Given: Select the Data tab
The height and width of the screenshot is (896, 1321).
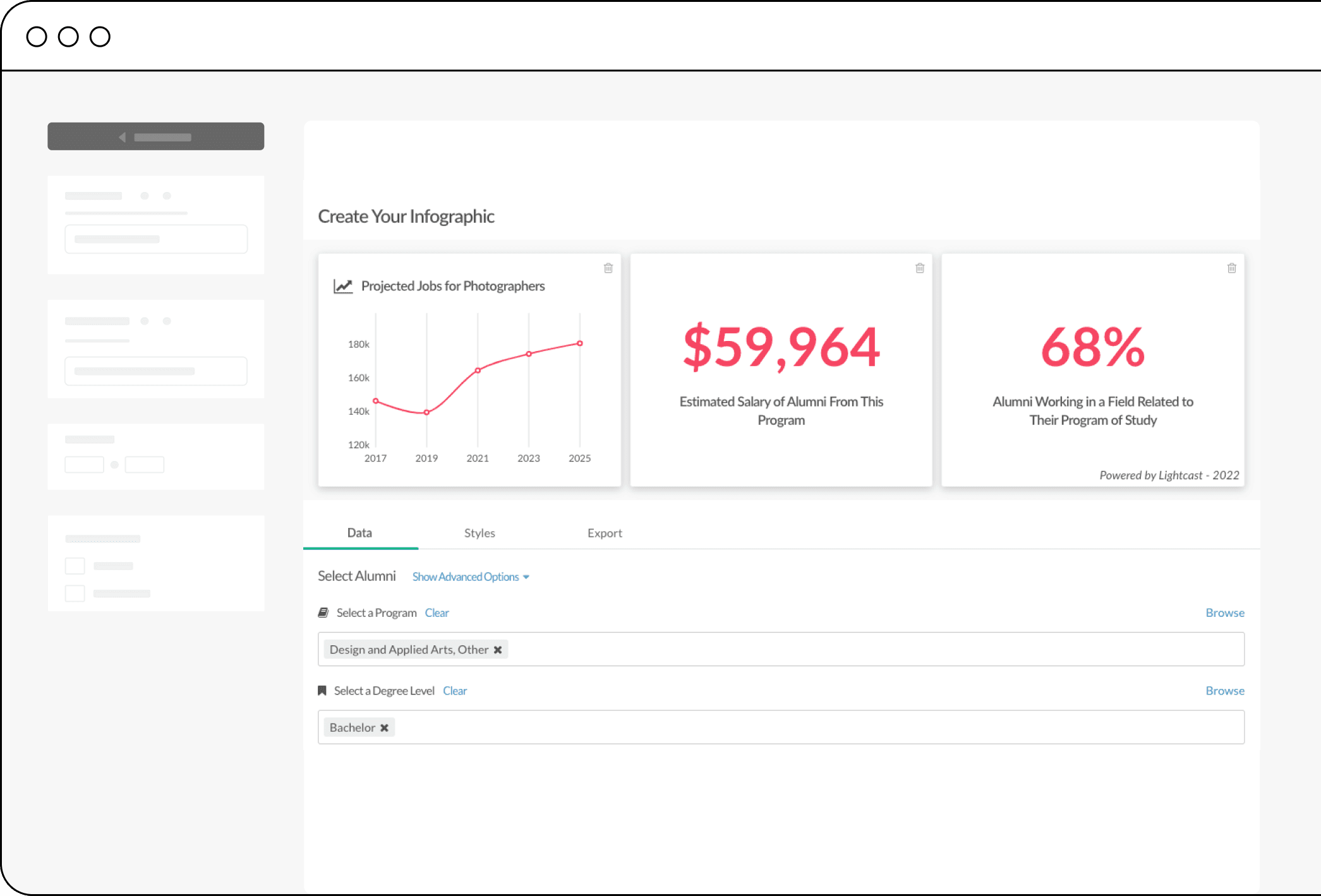Looking at the screenshot, I should [x=359, y=533].
